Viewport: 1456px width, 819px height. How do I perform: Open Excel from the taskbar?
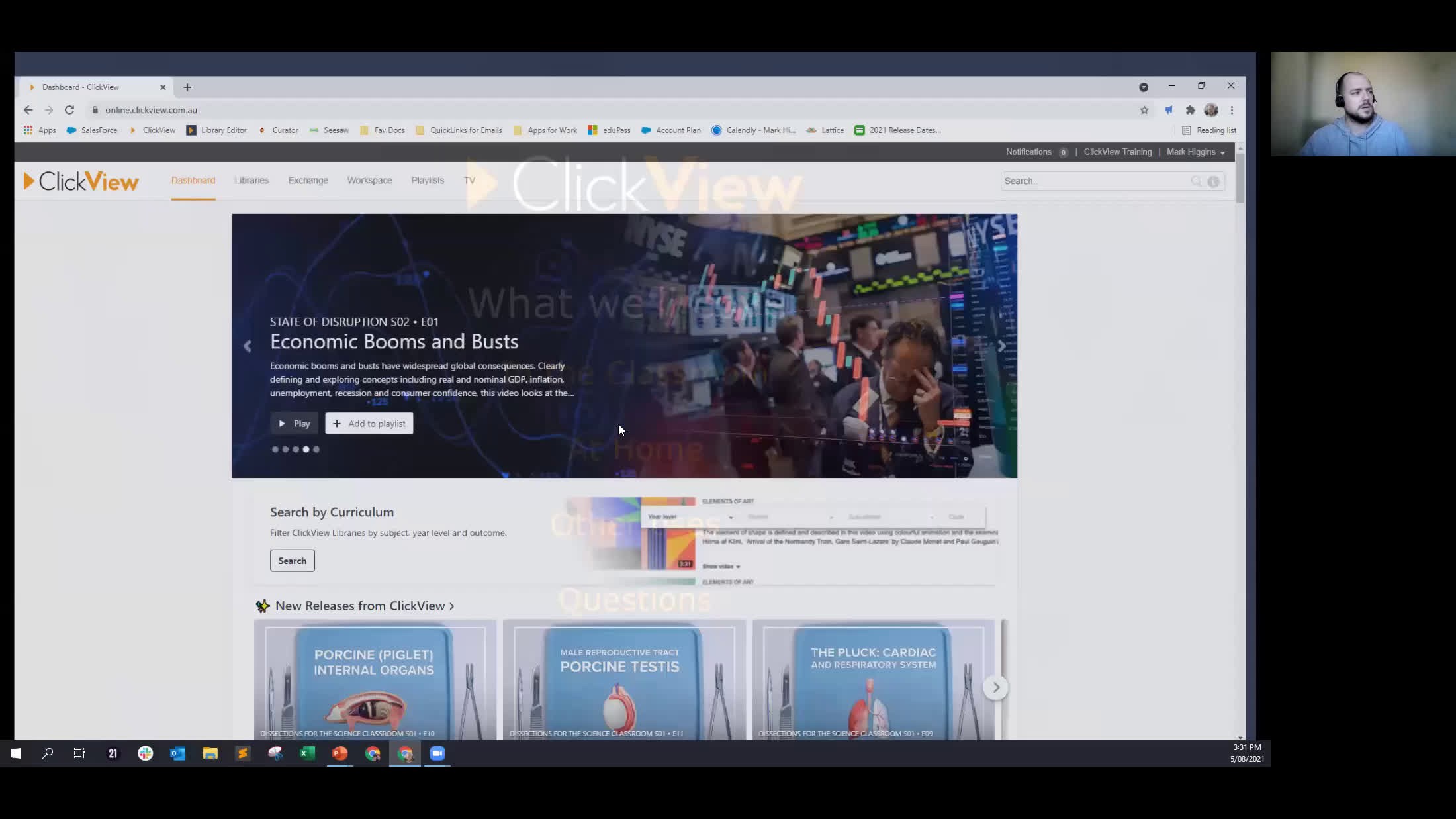(x=307, y=753)
